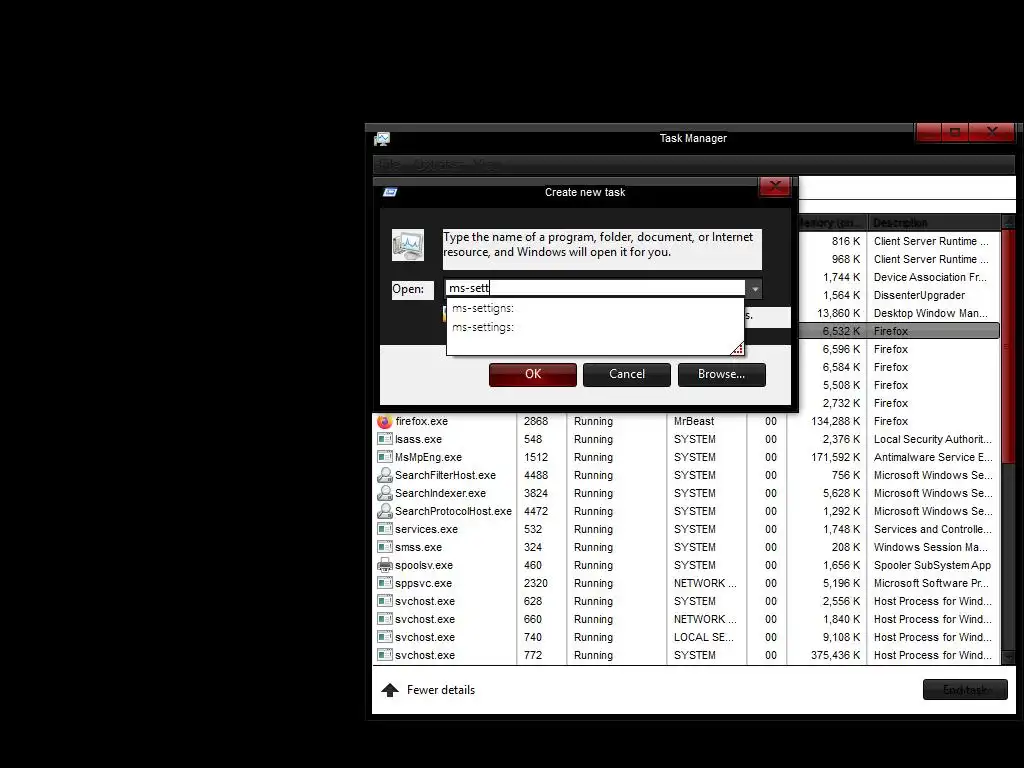Select the spoolsv.exe process name
Viewport: 1024px width, 768px height.
click(x=424, y=566)
